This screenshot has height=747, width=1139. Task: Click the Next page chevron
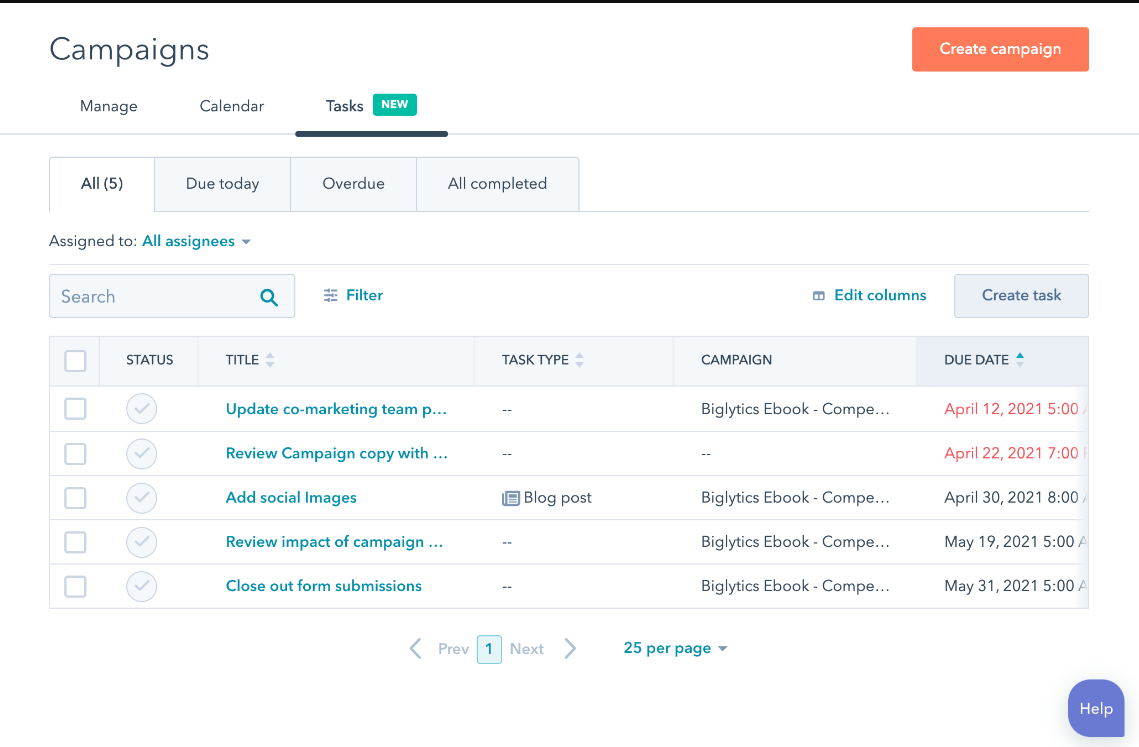click(570, 648)
